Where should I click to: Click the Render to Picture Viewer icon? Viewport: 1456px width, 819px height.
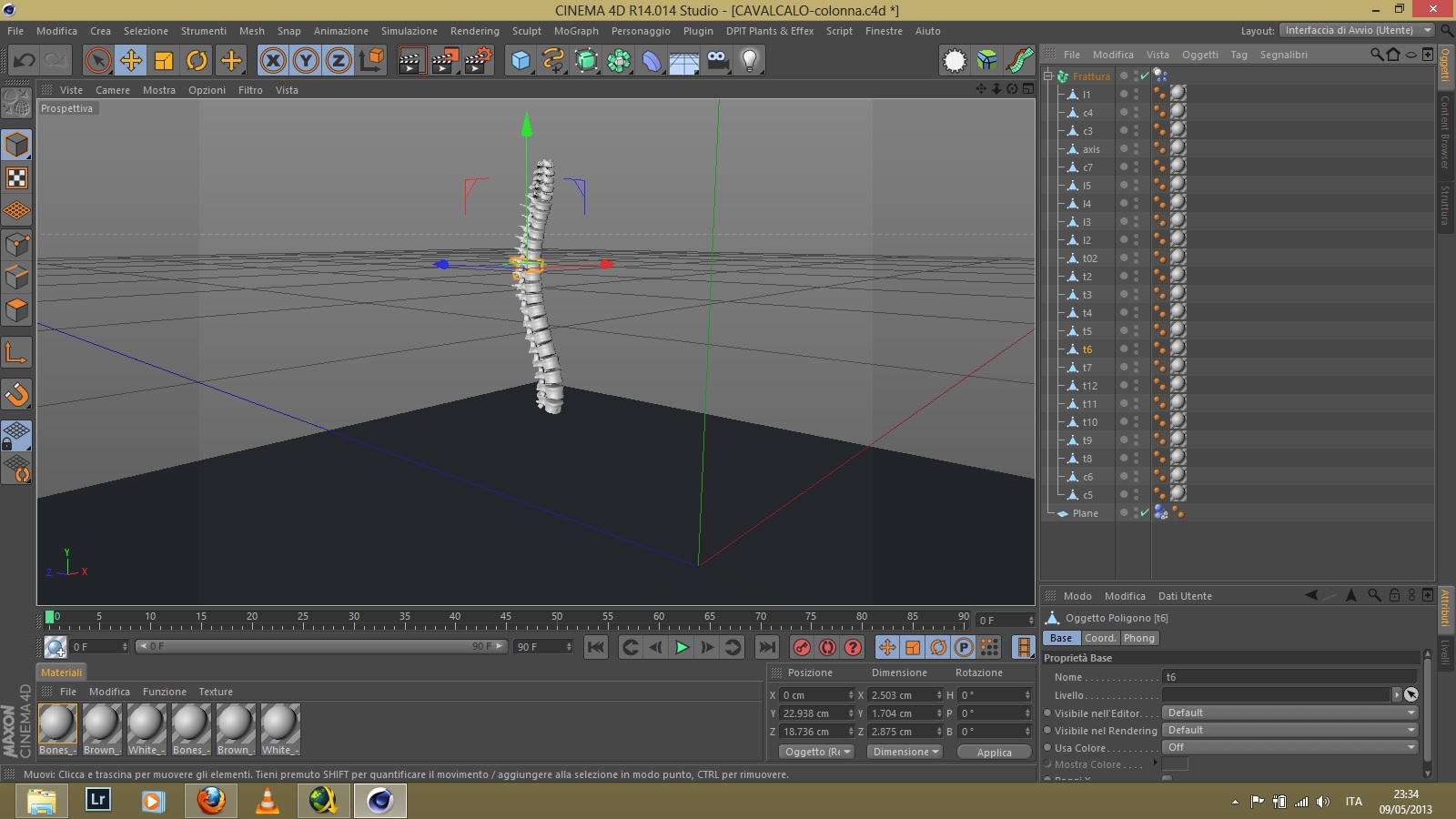pyautogui.click(x=444, y=61)
